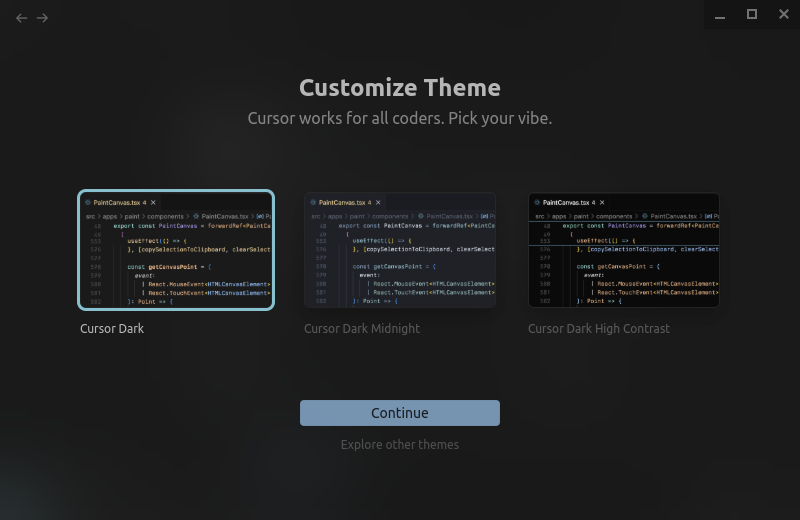Choose the Cursor Dark High Contrast thumbnail
The height and width of the screenshot is (520, 800).
pos(624,250)
